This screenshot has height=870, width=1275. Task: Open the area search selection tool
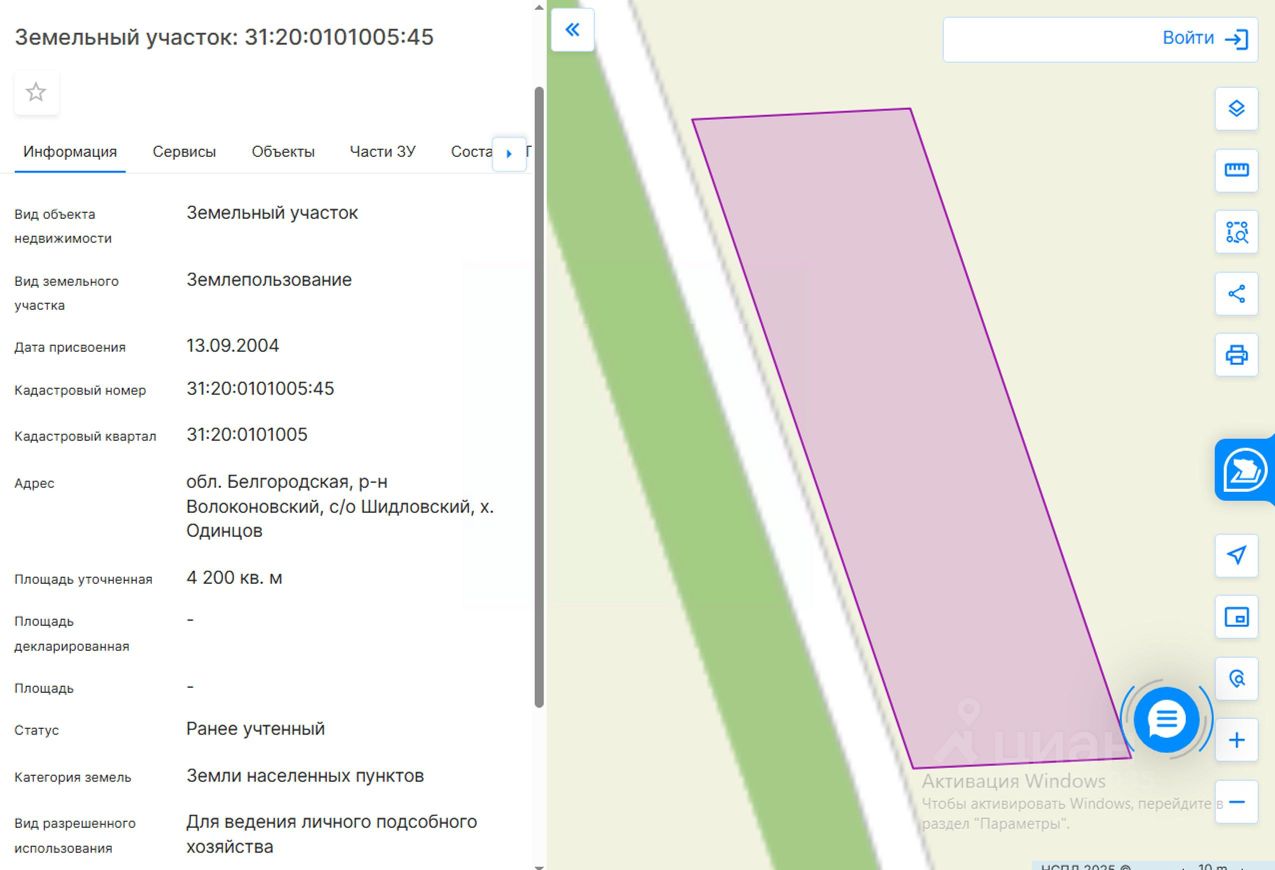click(1236, 232)
